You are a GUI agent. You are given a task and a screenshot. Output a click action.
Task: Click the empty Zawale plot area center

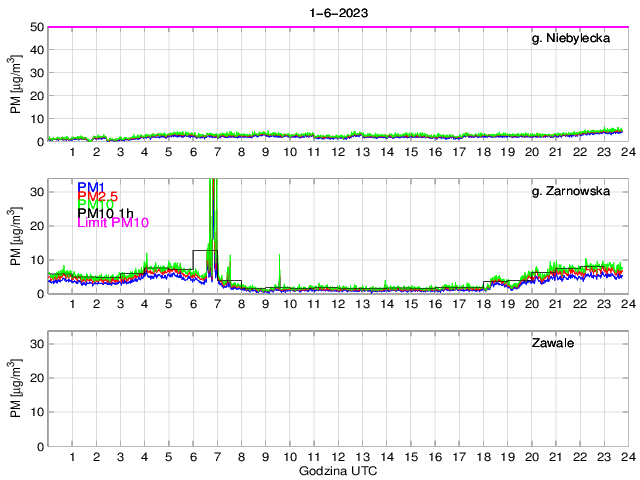click(x=337, y=389)
